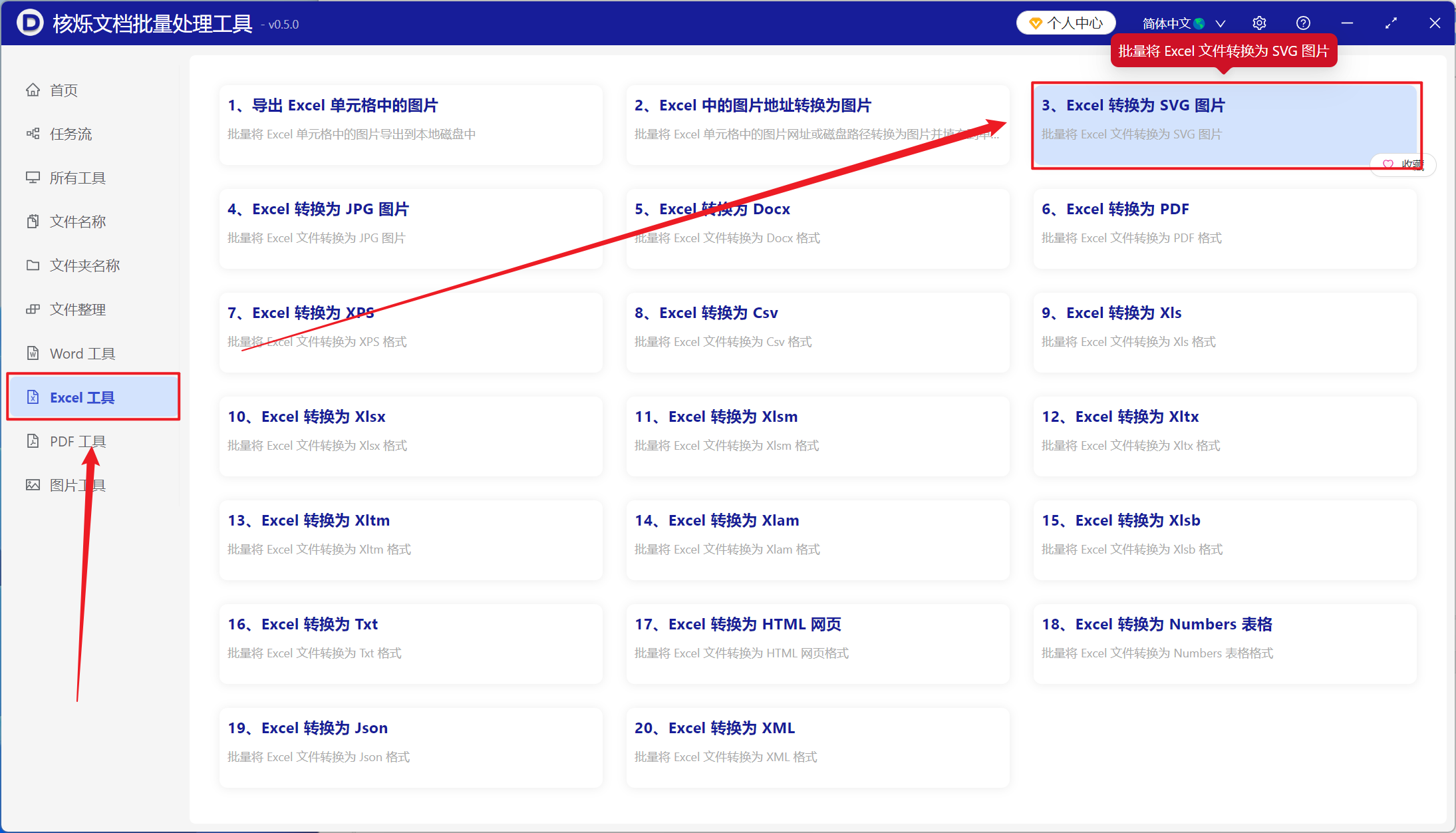Choose Excel 转换为 Xltm tool
Viewport: 1456px width, 833px height.
(x=411, y=540)
